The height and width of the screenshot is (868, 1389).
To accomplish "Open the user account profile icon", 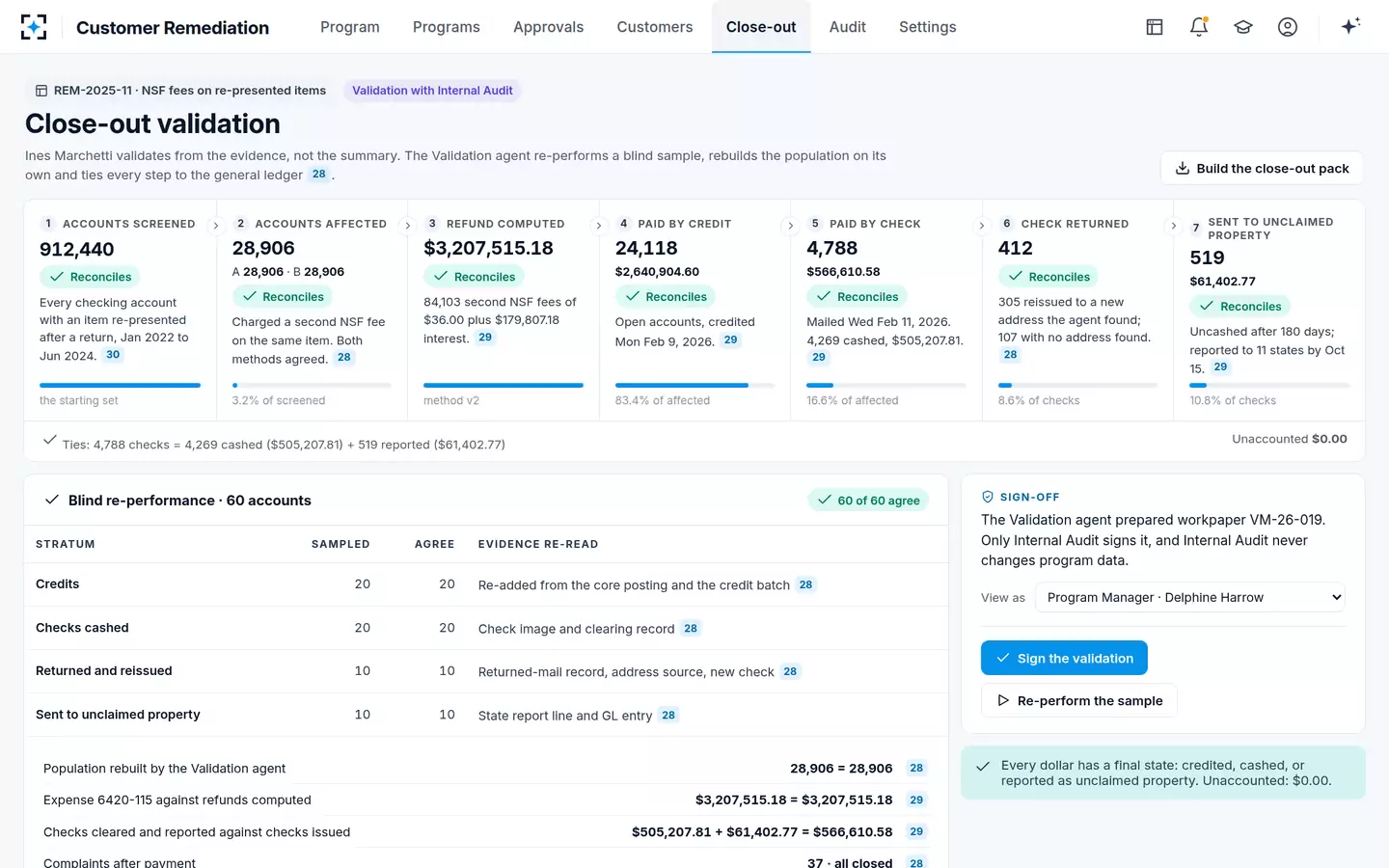I will pyautogui.click(x=1288, y=27).
